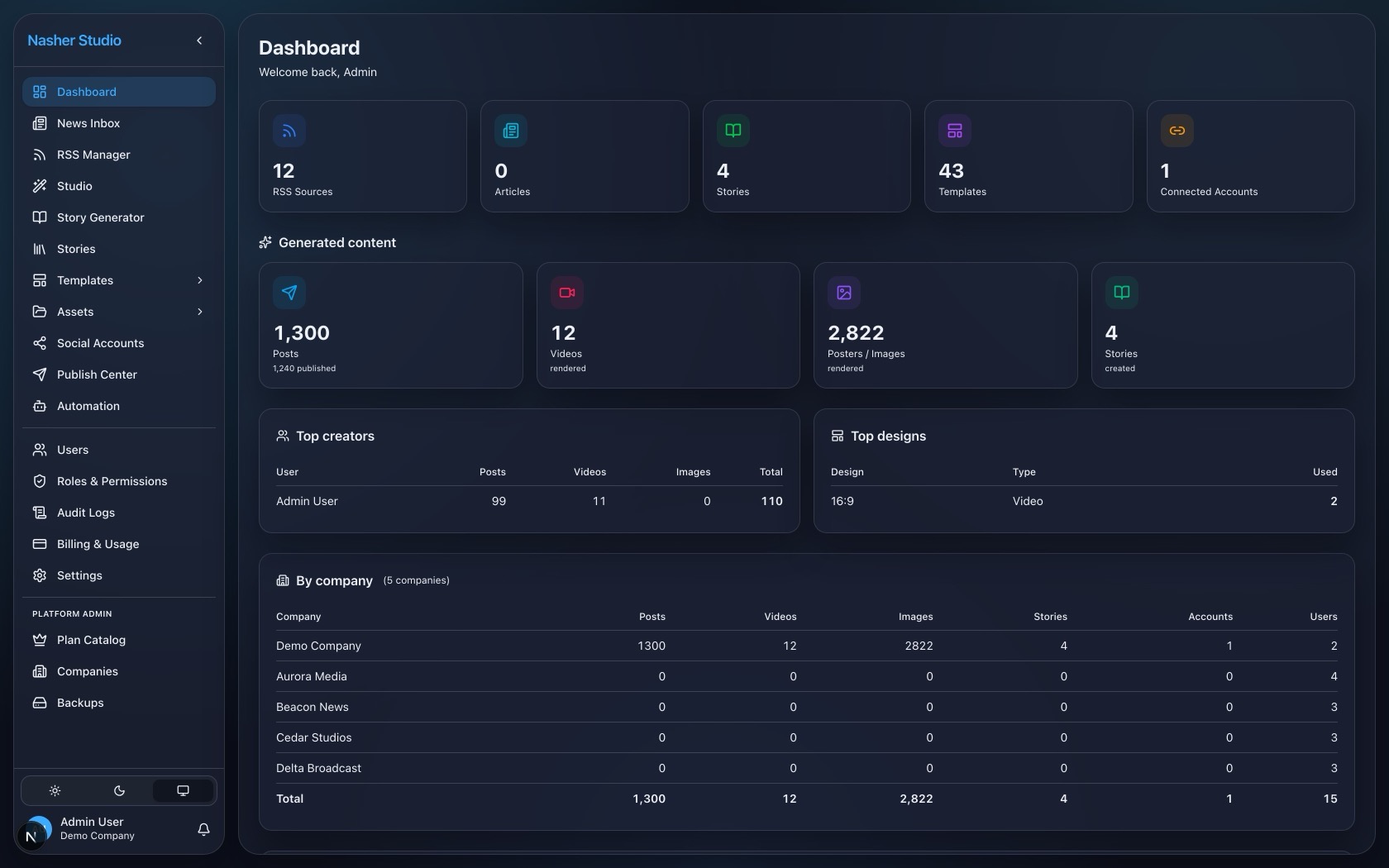Click Admin User in Top creators
This screenshot has width=1389, height=868.
pos(307,501)
